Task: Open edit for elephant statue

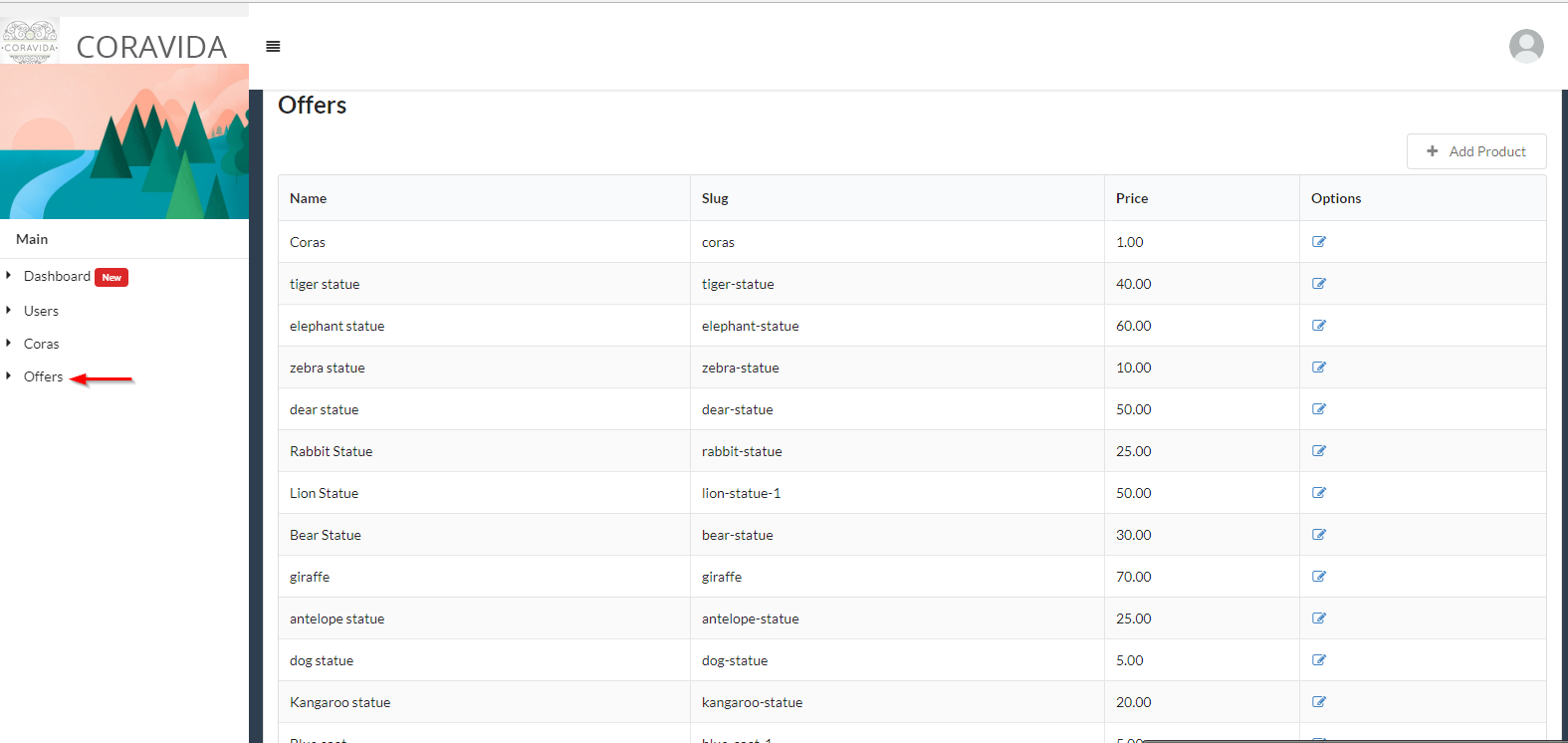Action: tap(1319, 326)
